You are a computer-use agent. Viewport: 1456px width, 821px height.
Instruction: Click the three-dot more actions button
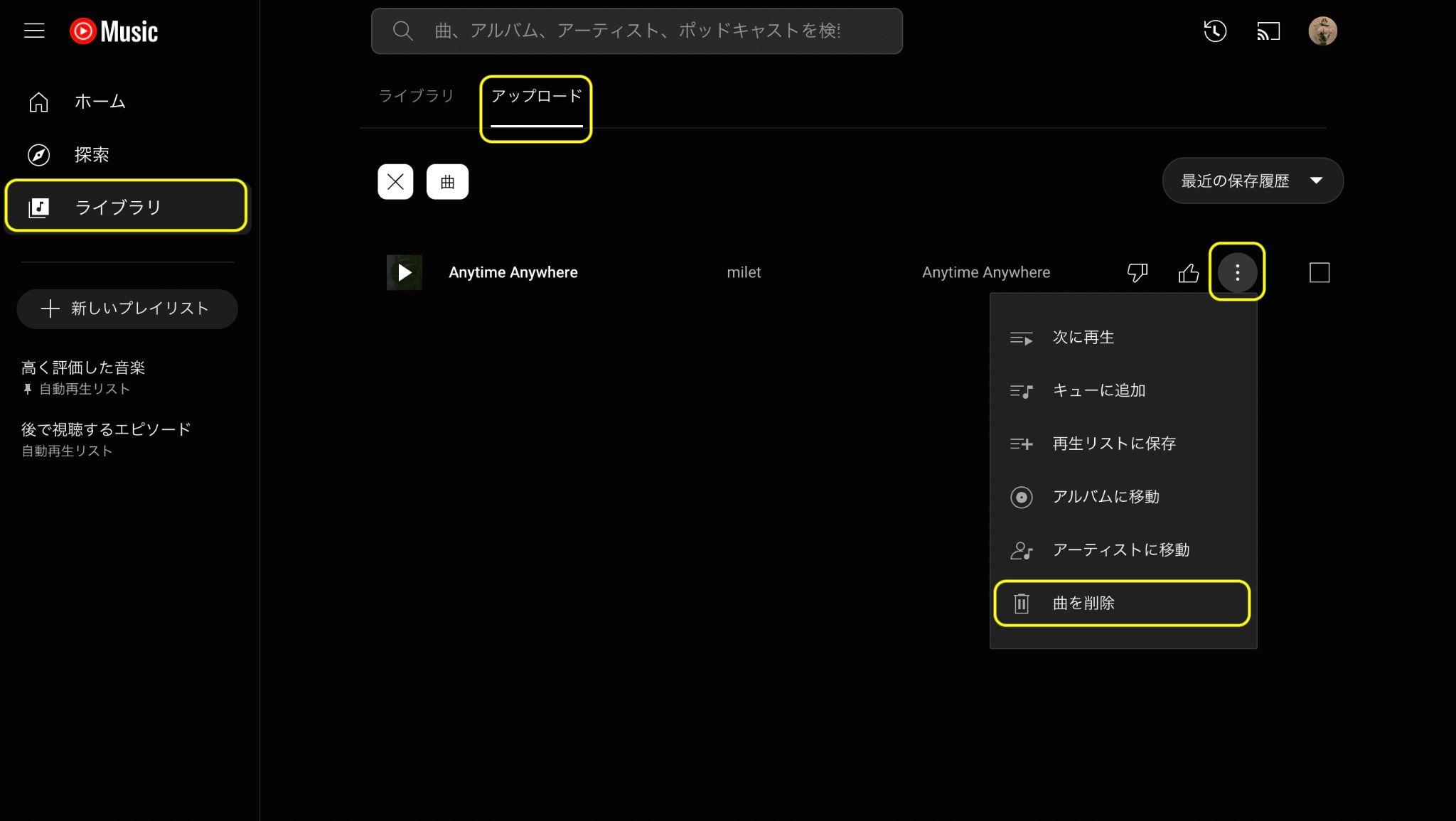pyautogui.click(x=1237, y=272)
